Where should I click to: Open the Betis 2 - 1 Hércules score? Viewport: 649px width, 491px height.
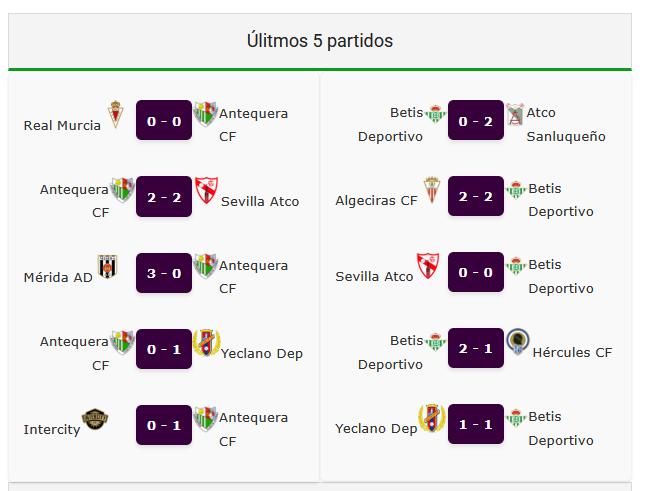pos(476,348)
